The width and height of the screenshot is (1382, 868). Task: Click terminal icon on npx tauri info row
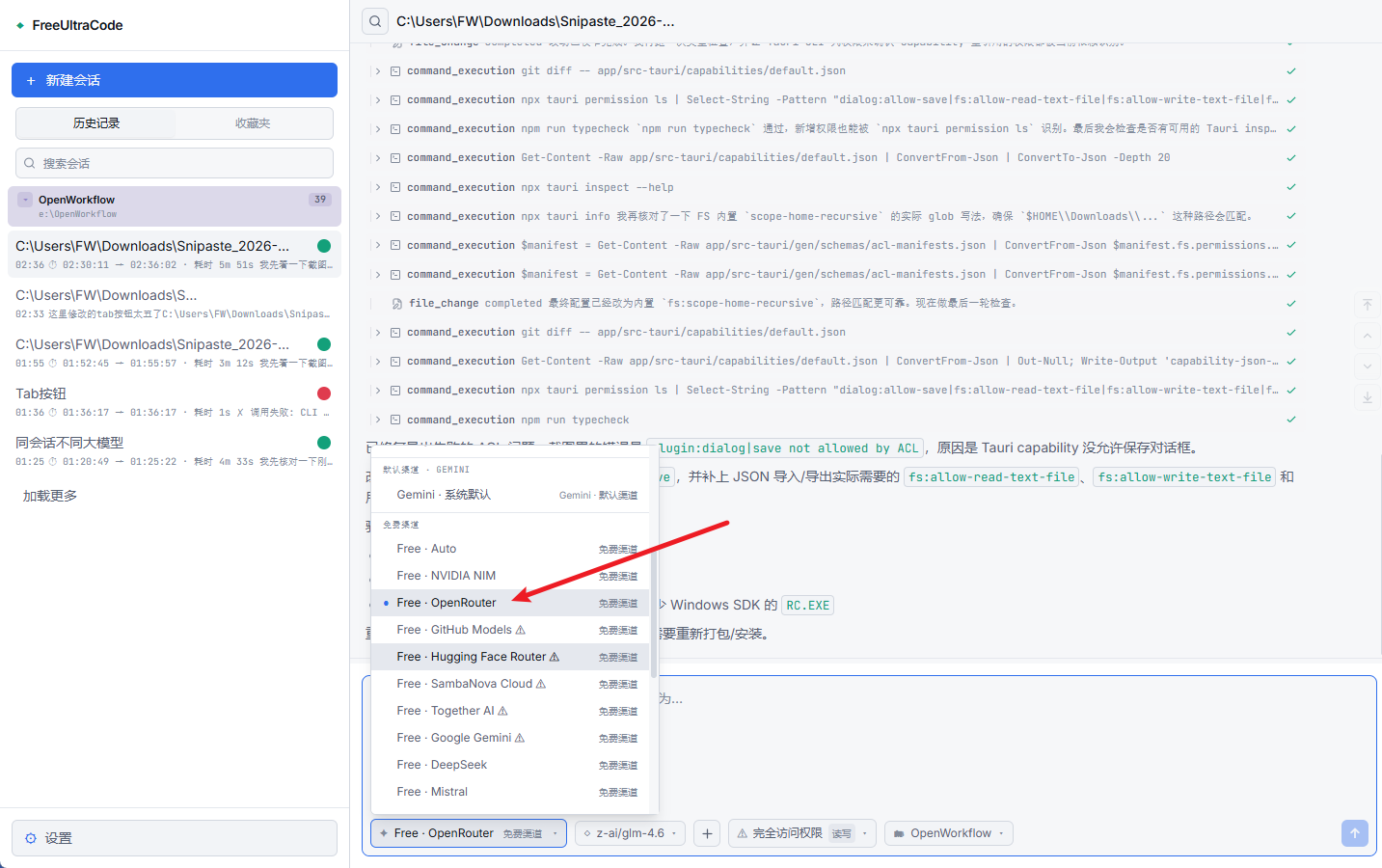(x=395, y=216)
